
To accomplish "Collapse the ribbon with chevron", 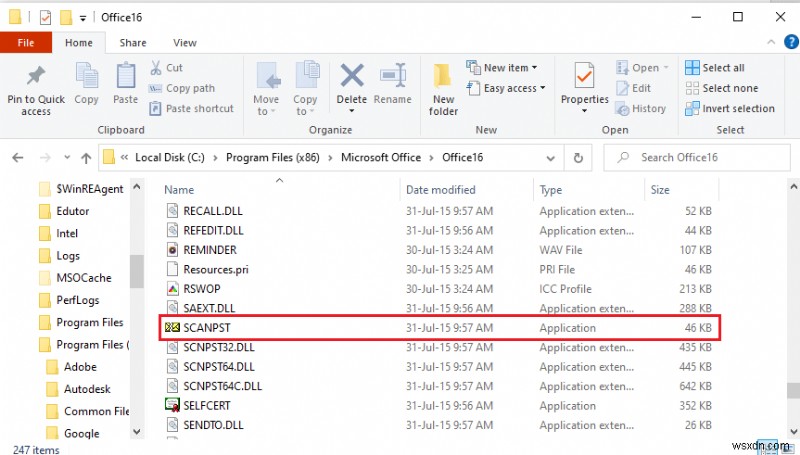I will 771,42.
